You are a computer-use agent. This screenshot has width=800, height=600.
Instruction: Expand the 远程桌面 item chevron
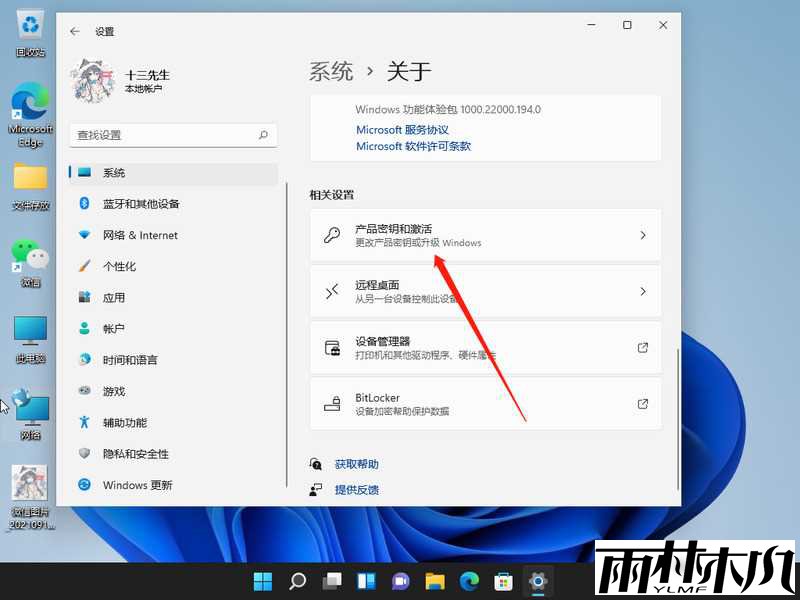point(643,291)
